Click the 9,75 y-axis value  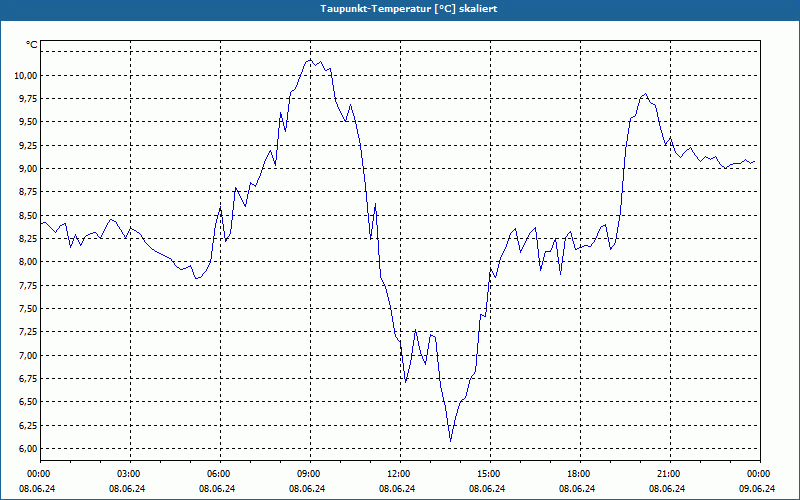pos(27,98)
